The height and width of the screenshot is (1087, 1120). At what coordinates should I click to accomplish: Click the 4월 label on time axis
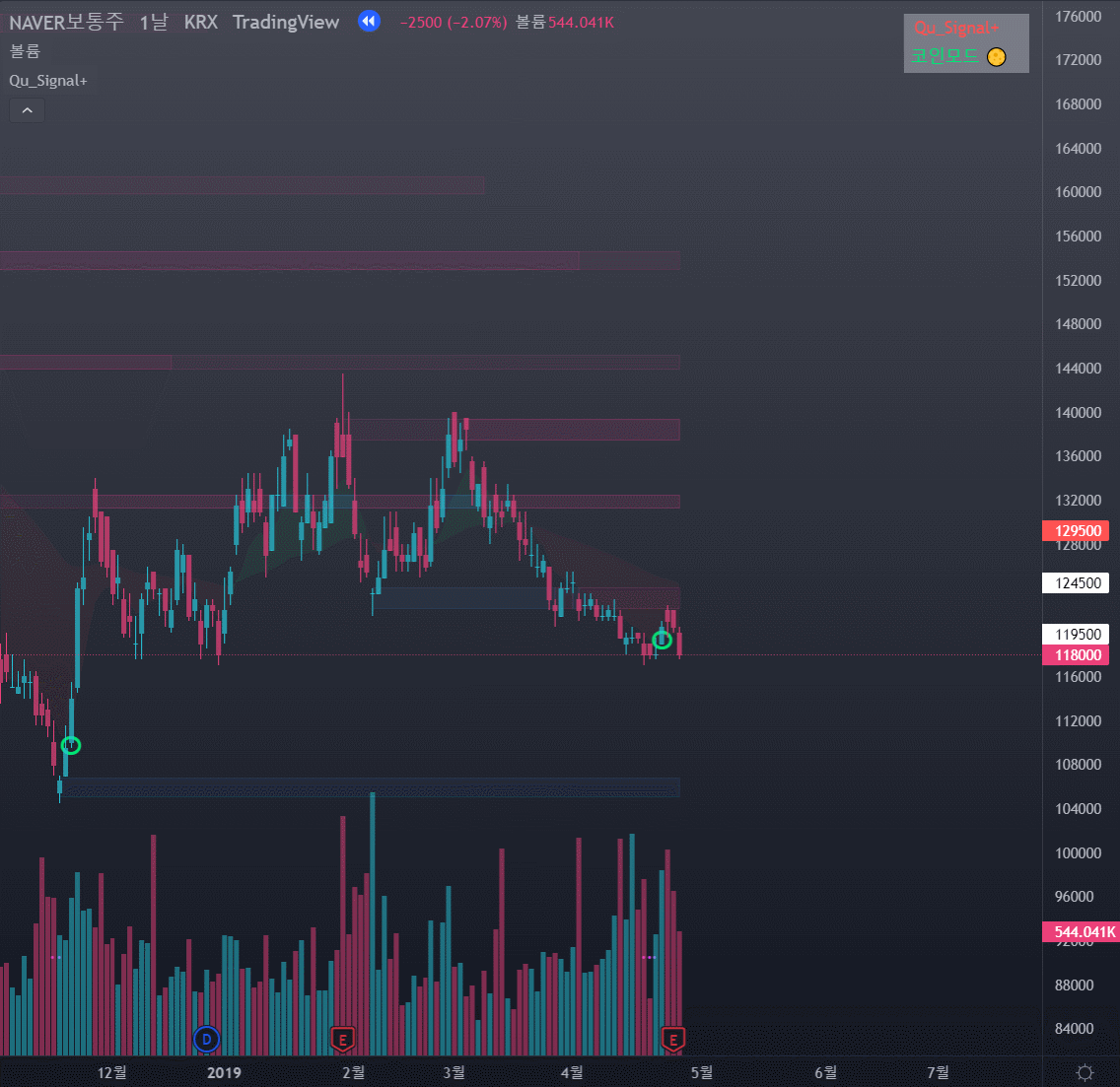(x=572, y=1073)
